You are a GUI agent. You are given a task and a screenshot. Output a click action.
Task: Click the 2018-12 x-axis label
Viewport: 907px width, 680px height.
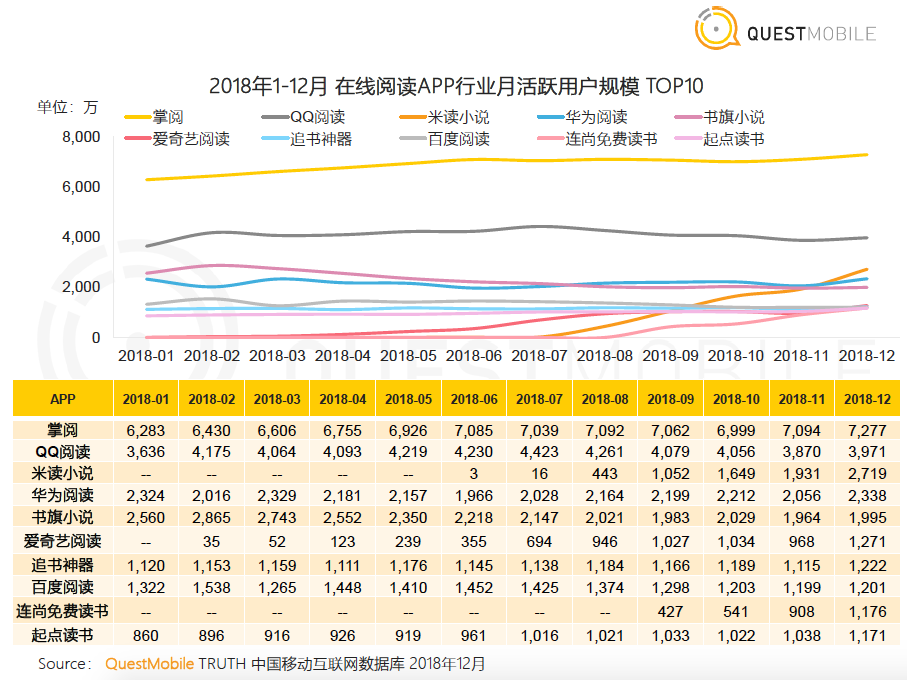tap(867, 356)
